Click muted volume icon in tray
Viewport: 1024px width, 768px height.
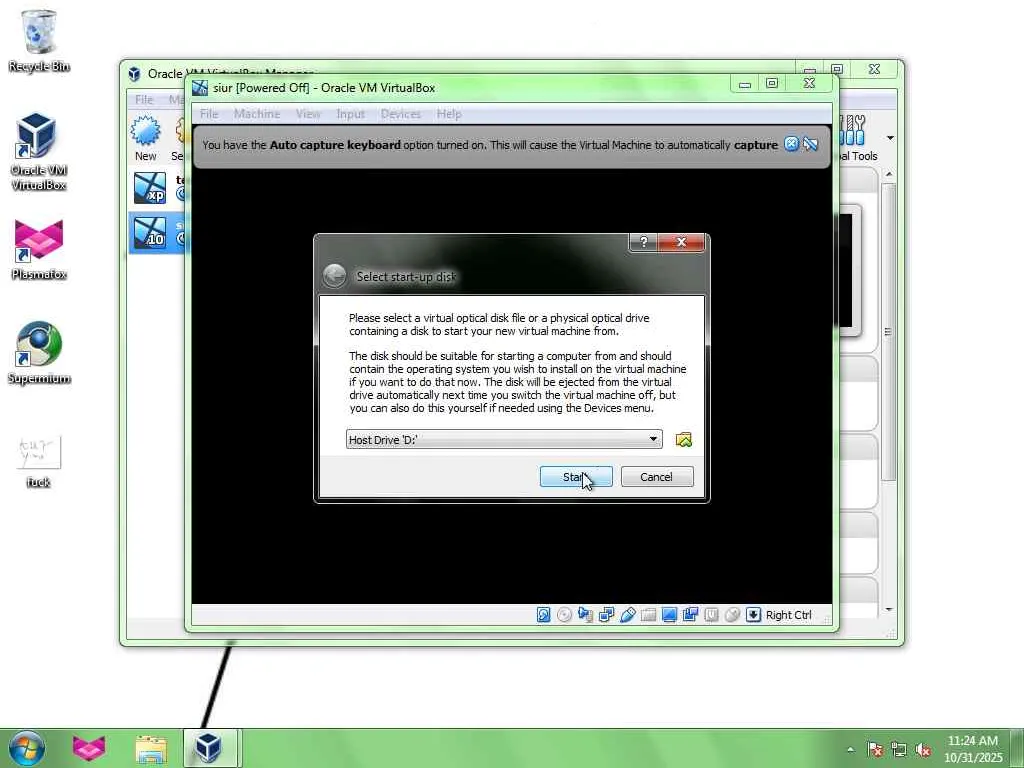tap(923, 750)
